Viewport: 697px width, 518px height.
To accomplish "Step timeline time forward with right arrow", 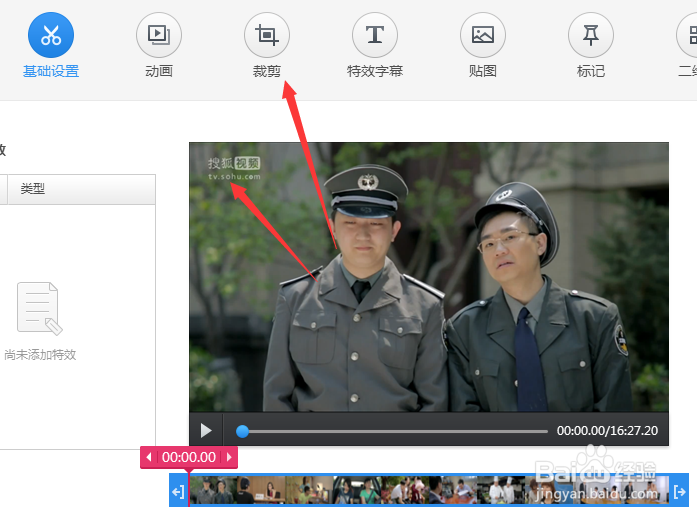I will (x=229, y=457).
